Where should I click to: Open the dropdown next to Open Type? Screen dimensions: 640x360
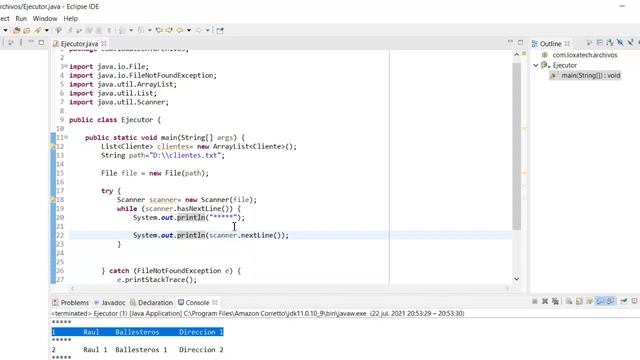click(47, 30)
